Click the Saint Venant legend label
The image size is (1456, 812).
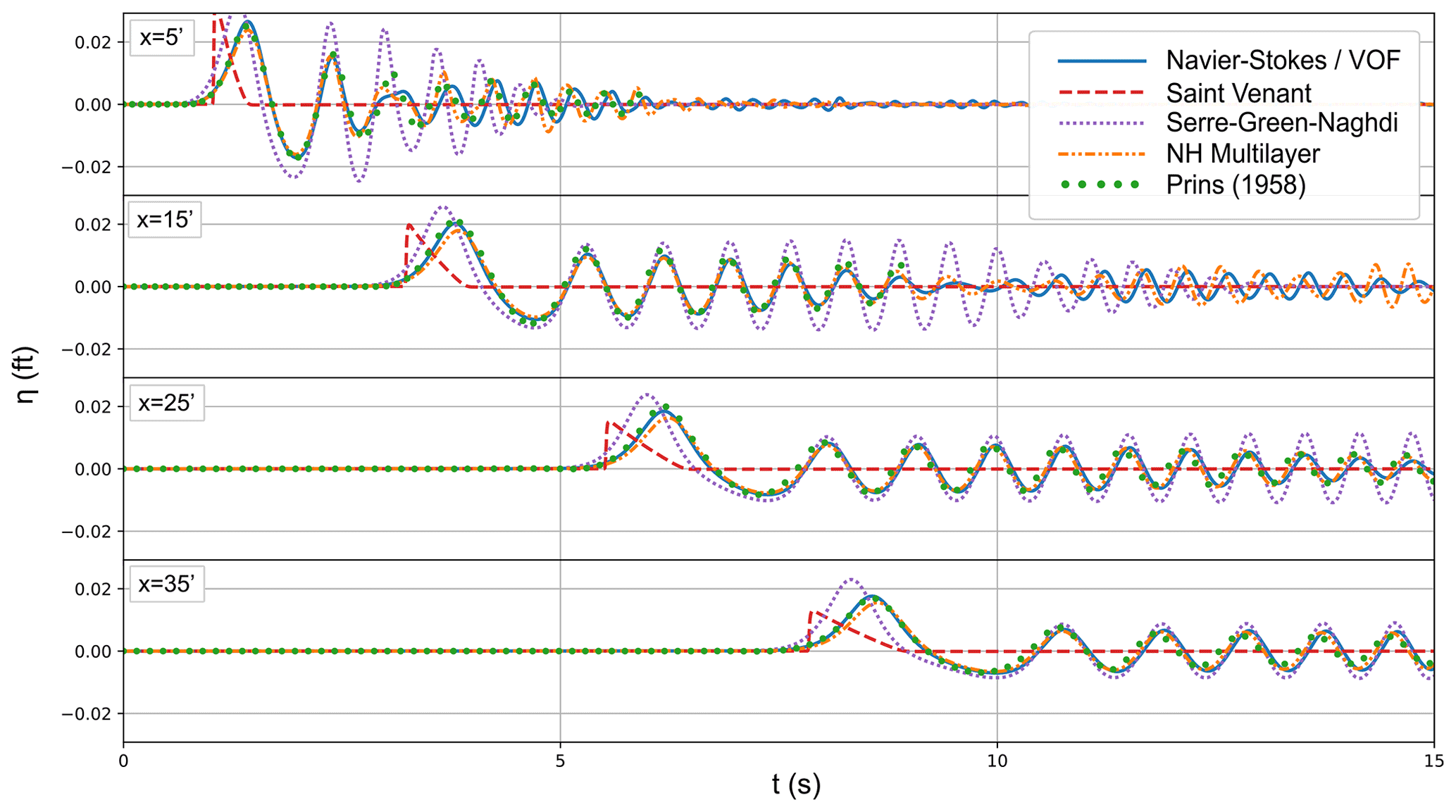pos(1238,93)
